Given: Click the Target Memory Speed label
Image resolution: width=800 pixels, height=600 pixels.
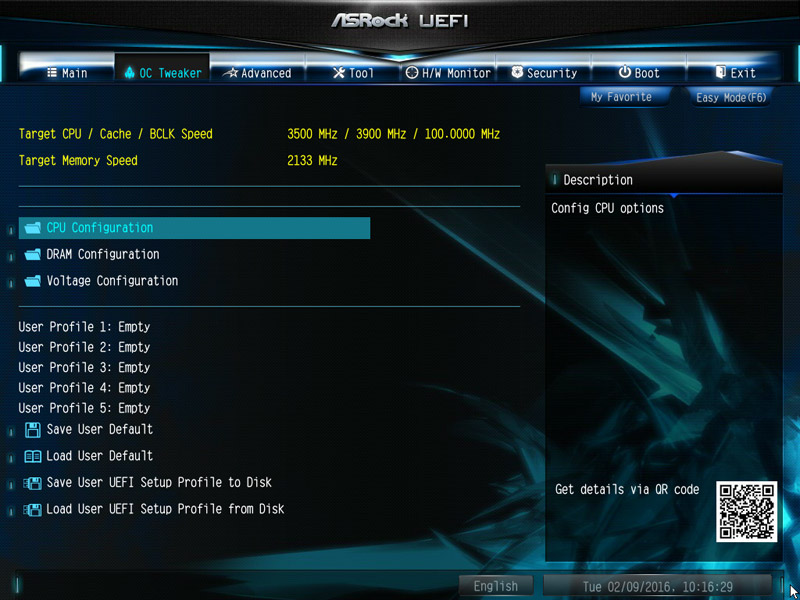Looking at the screenshot, I should [78, 161].
